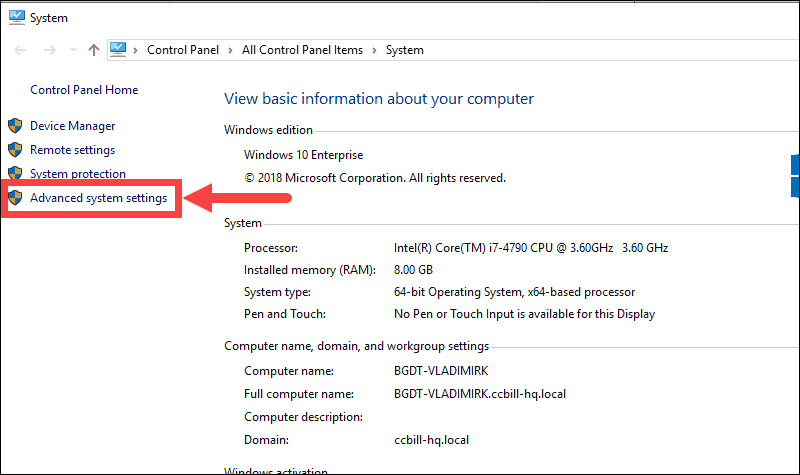Click the shield icon beside Remote settings
The width and height of the screenshot is (800, 475).
[x=15, y=149]
